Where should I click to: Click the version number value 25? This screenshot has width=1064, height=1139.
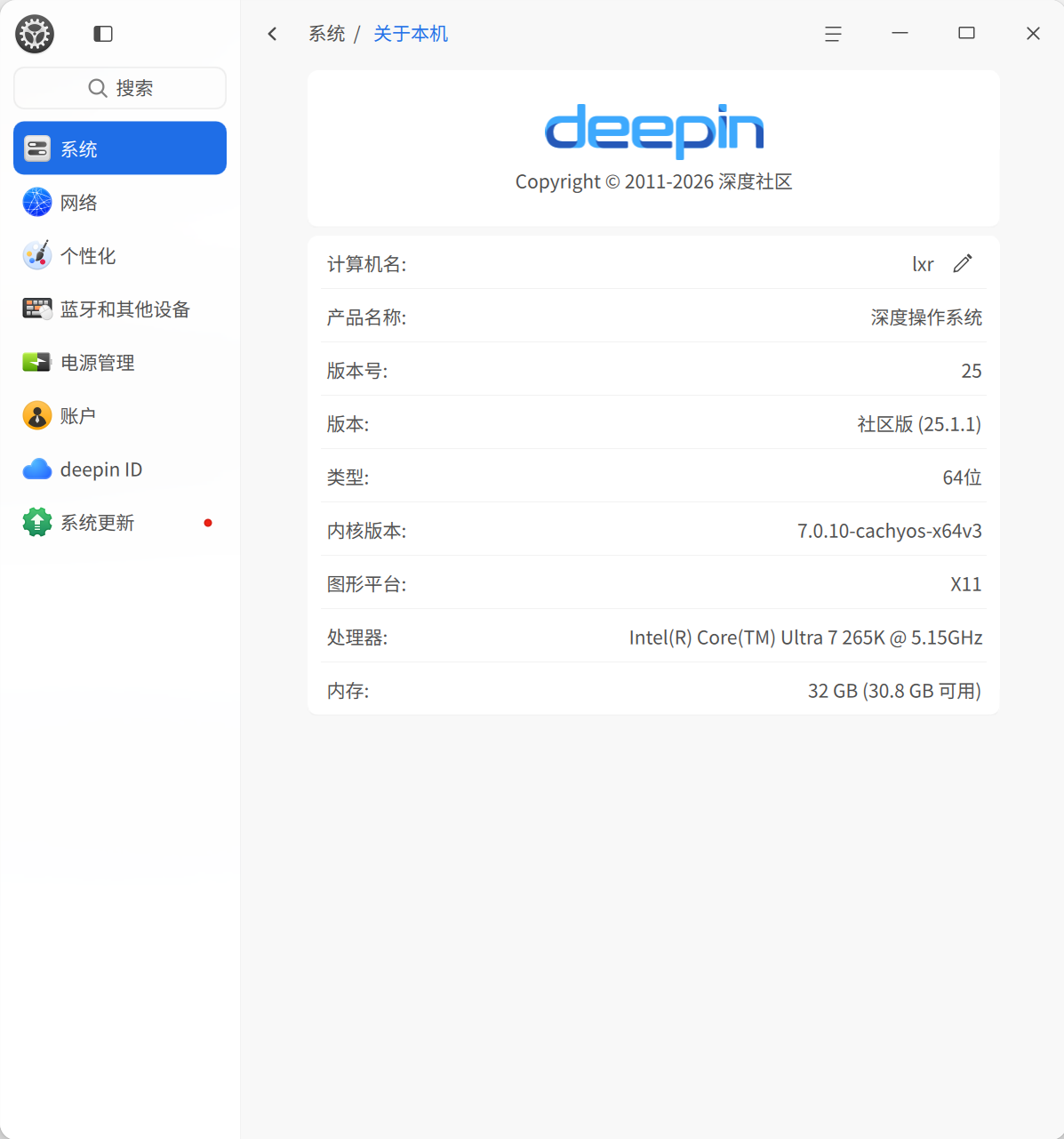(972, 371)
